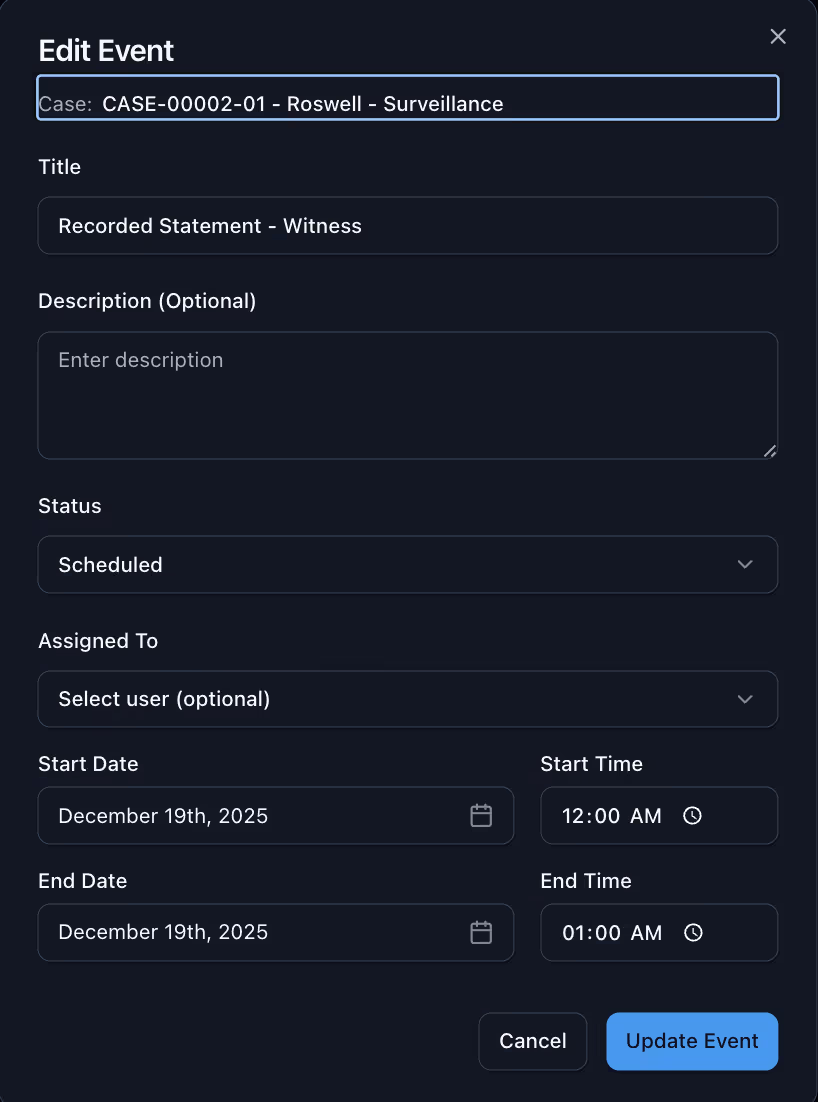This screenshot has height=1102, width=818.
Task: Open the End Date picker field
Action: pos(260,933)
